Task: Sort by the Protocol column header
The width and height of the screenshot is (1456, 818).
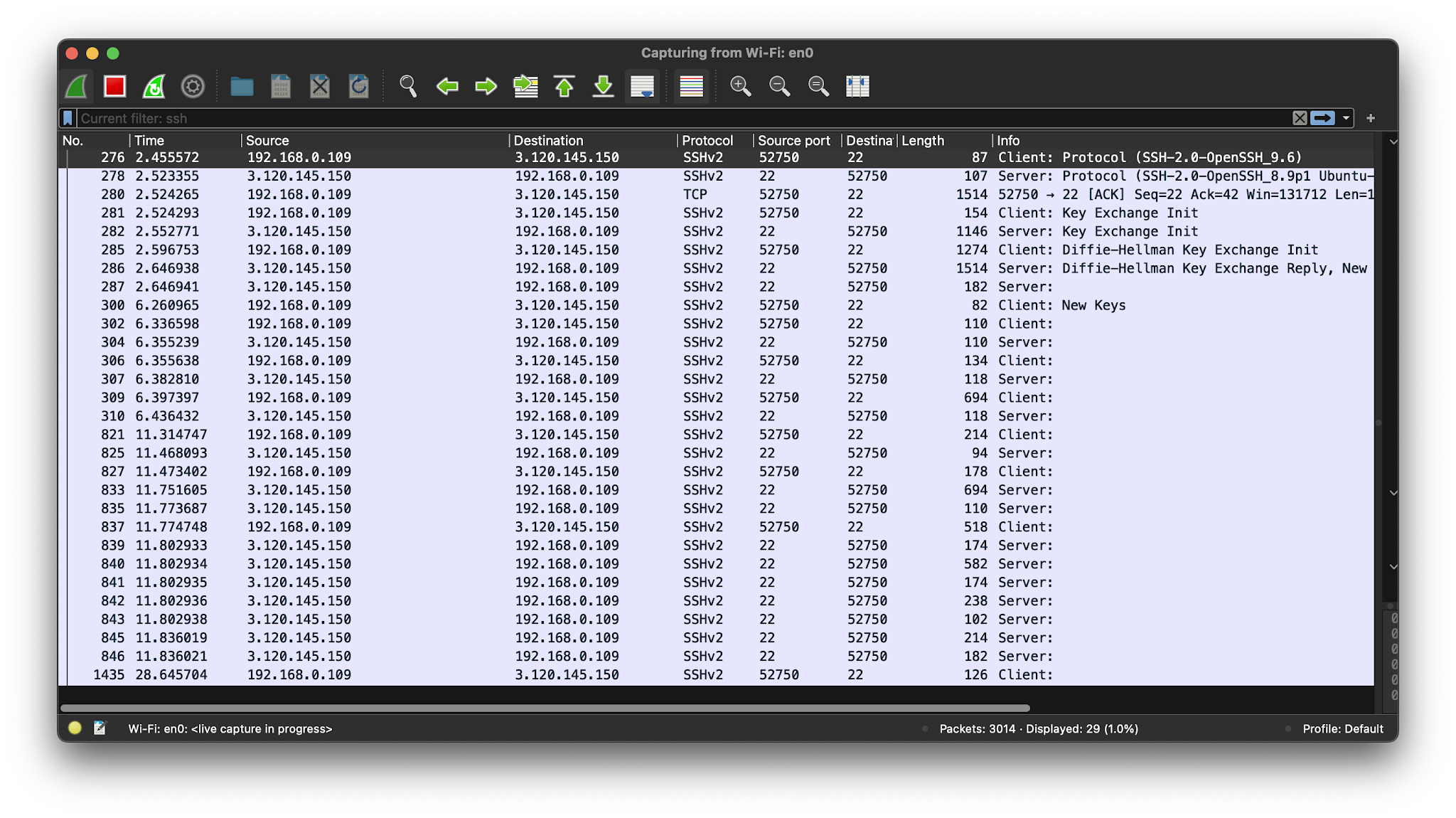Action: coord(715,141)
